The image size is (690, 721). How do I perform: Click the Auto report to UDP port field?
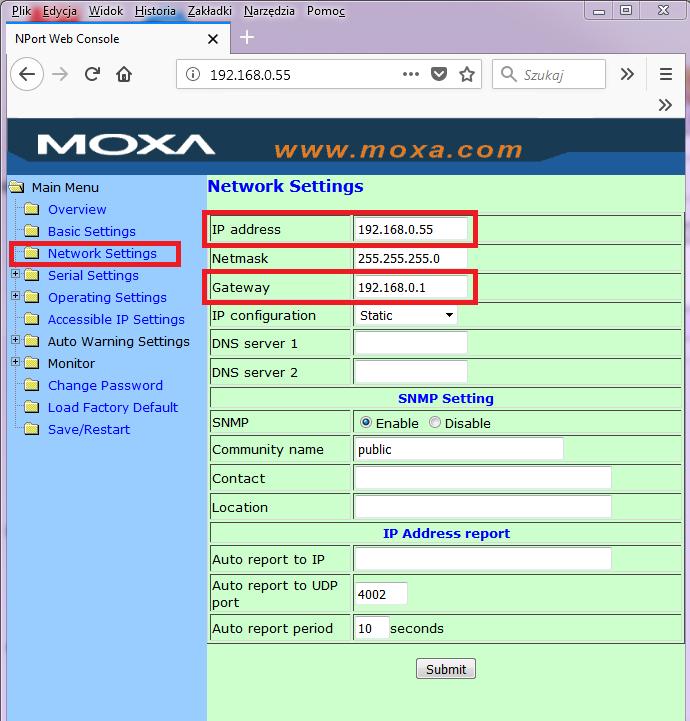(381, 594)
